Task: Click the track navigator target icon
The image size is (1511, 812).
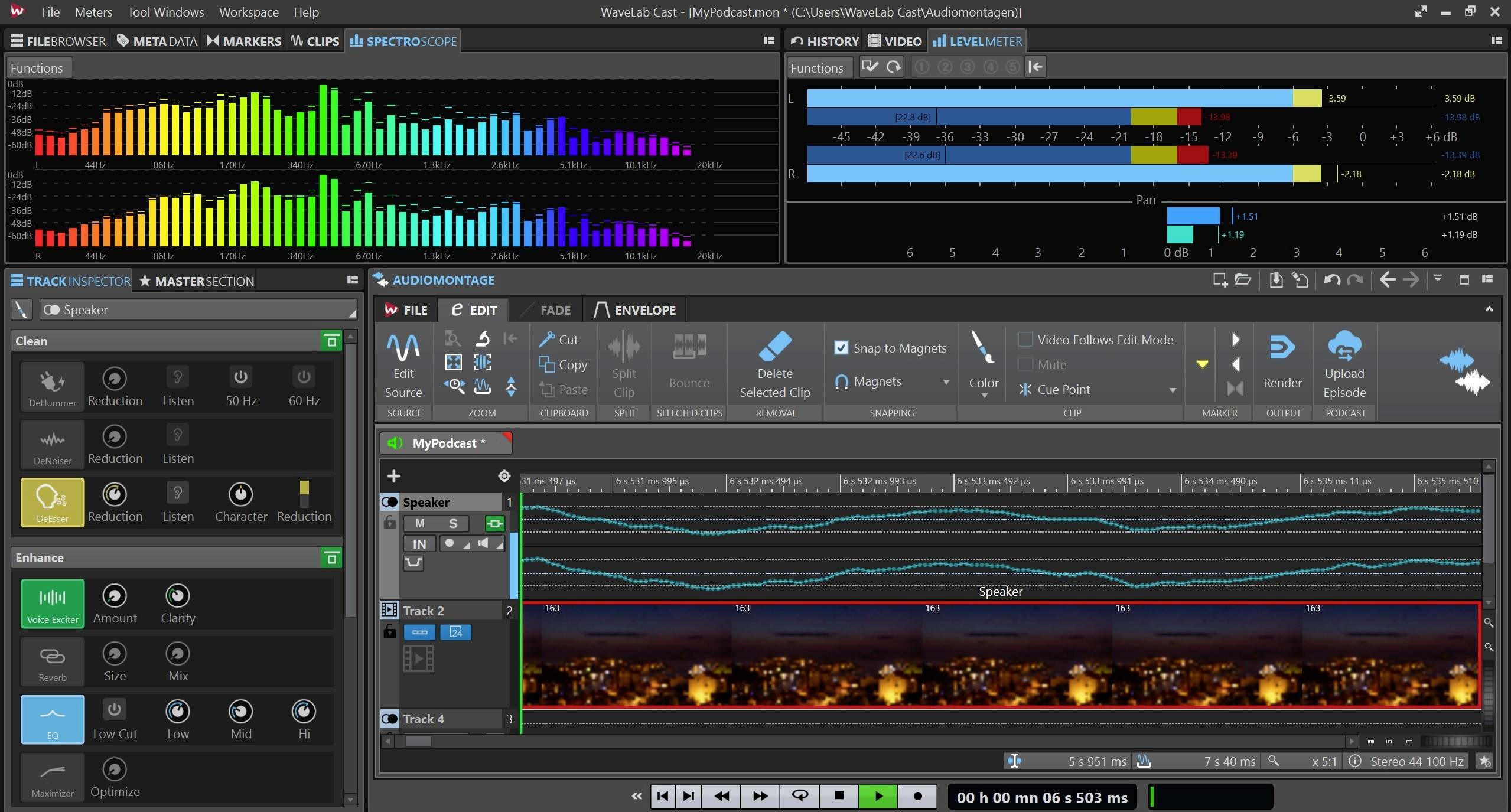Action: coord(504,476)
